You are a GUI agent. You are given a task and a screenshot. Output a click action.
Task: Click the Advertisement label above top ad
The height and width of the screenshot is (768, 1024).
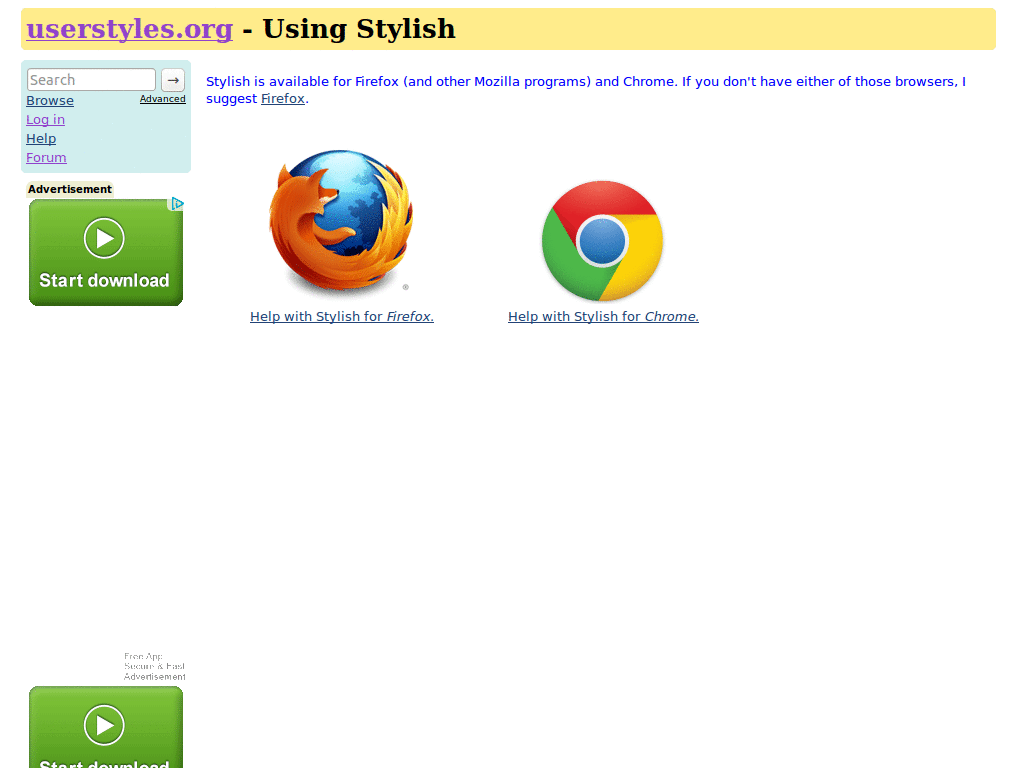click(70, 189)
